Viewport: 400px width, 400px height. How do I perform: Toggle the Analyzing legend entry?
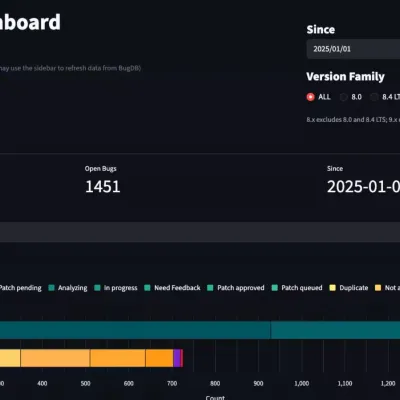pyautogui.click(x=68, y=288)
